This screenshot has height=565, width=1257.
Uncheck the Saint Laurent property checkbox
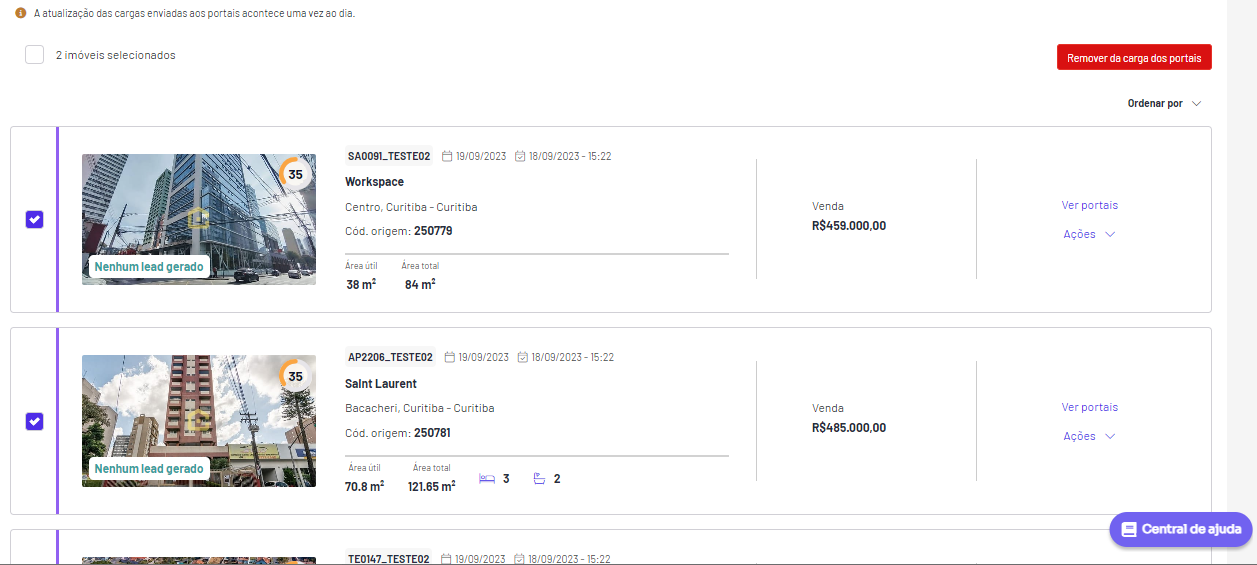[35, 421]
